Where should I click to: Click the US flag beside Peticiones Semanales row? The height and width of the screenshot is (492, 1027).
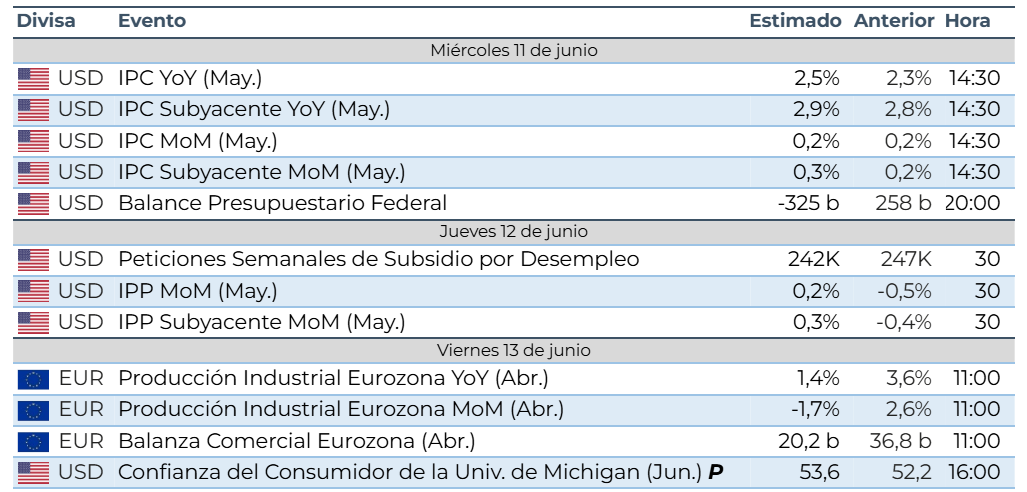pos(33,260)
